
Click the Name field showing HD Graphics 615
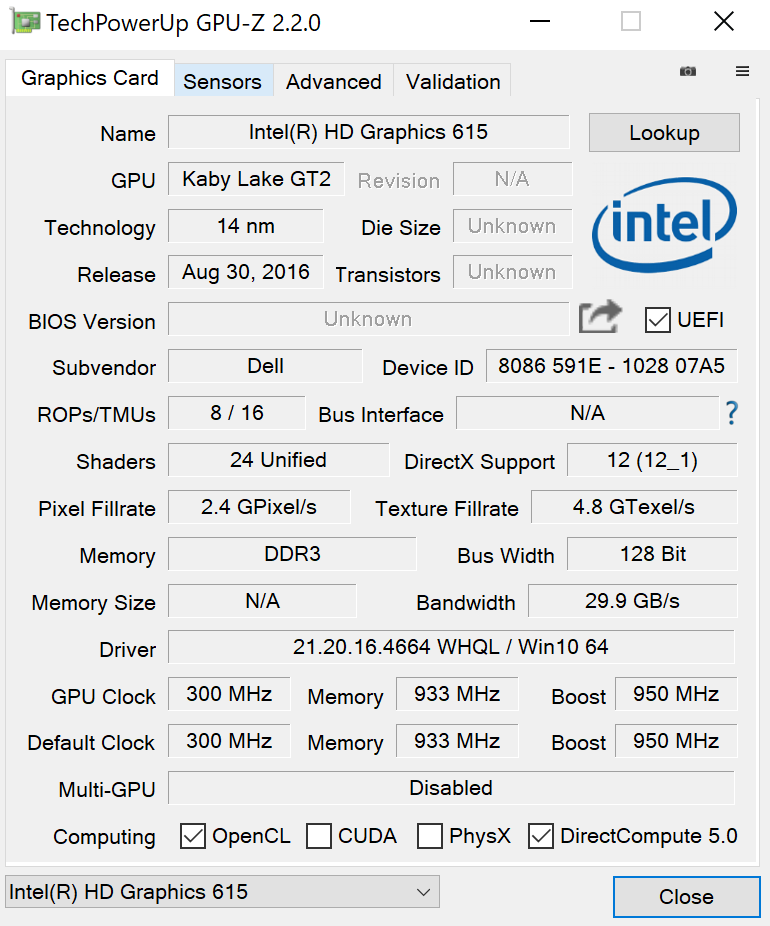point(368,132)
